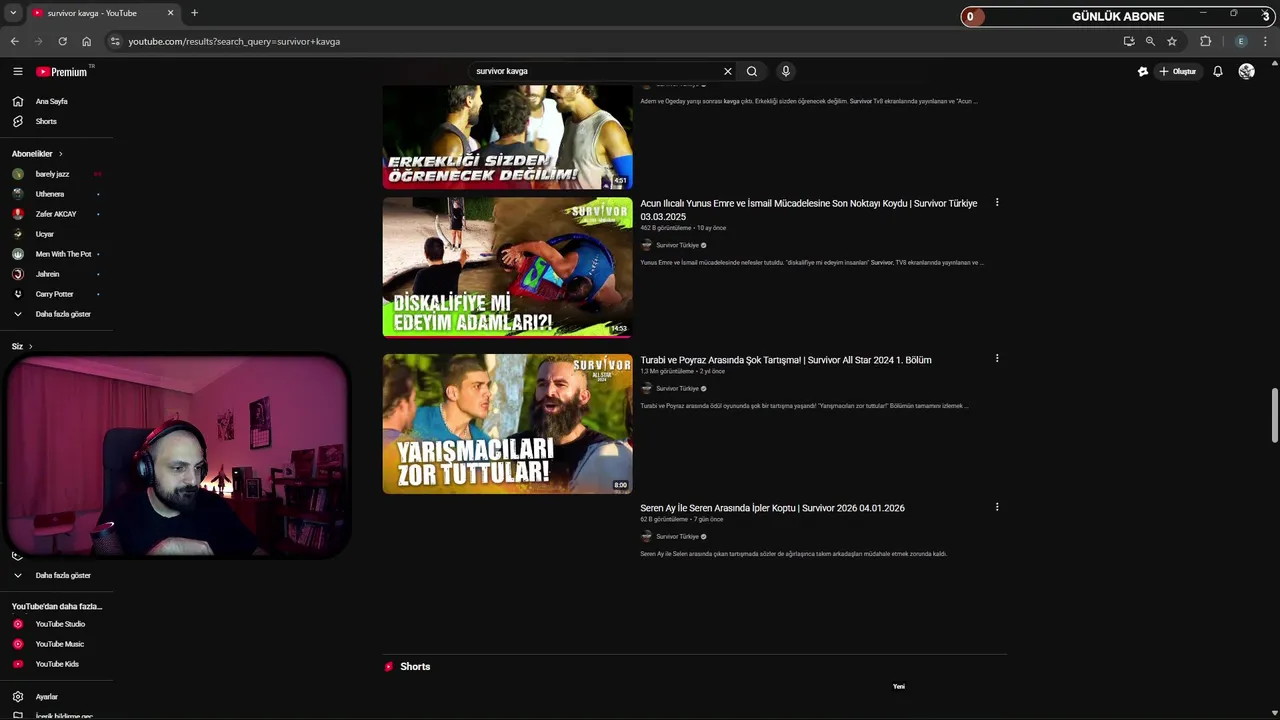The height and width of the screenshot is (720, 1280).
Task: Select the survivor kavga - YouTube tab
Action: [101, 13]
